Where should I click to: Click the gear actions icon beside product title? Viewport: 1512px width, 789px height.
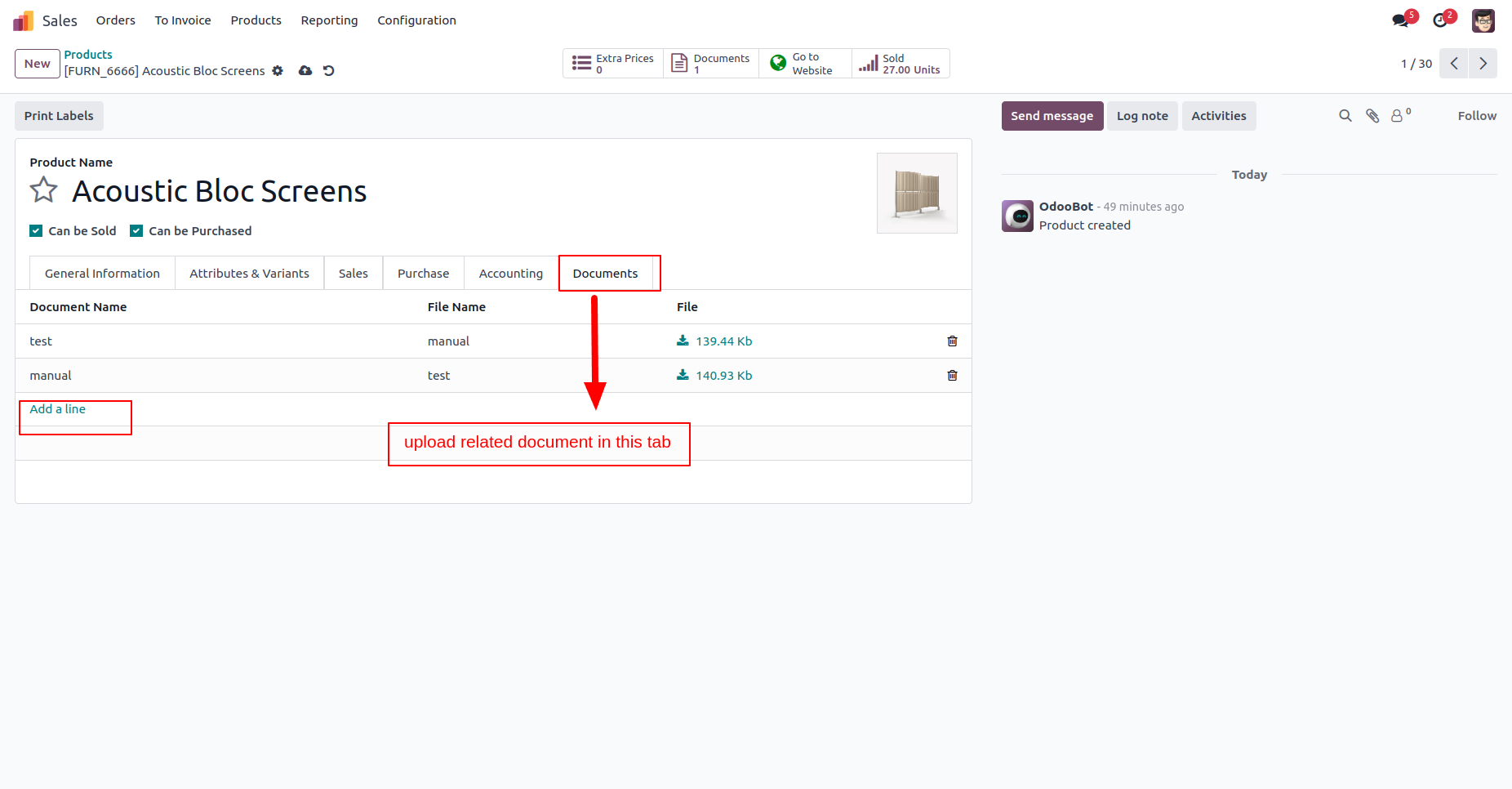click(278, 71)
